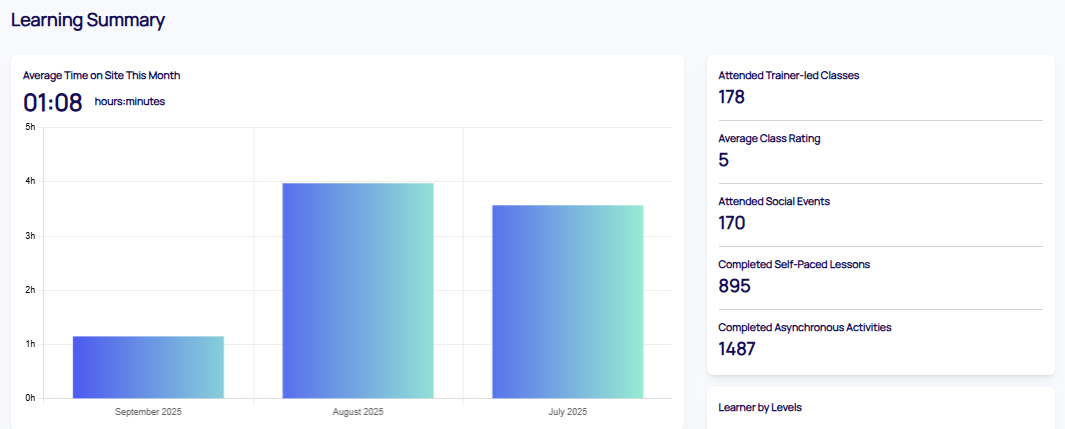
Task: Click the September 2025 bar in chart
Action: click(x=148, y=367)
